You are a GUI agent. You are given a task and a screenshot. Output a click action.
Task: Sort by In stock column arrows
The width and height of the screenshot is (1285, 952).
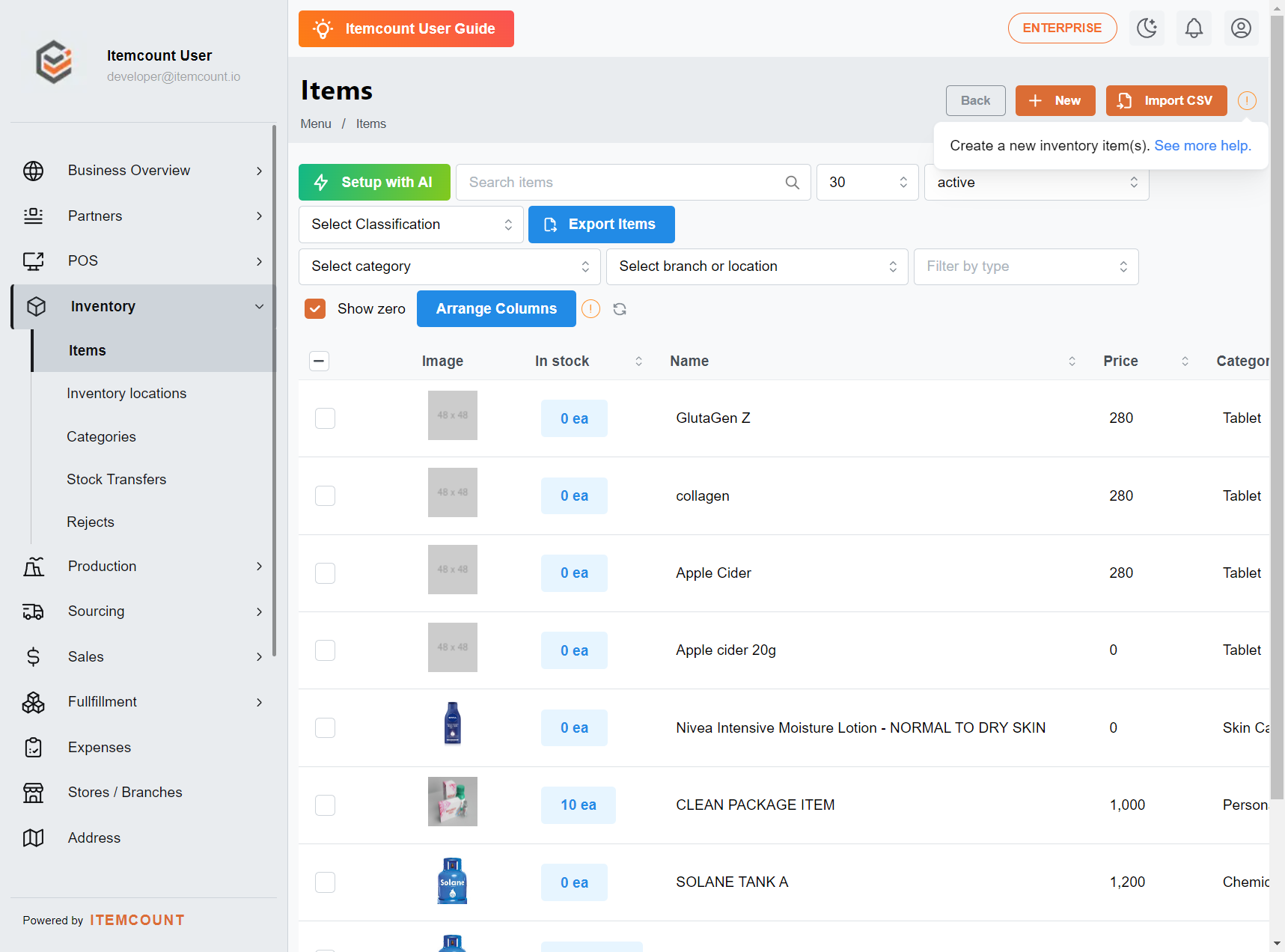click(x=638, y=361)
